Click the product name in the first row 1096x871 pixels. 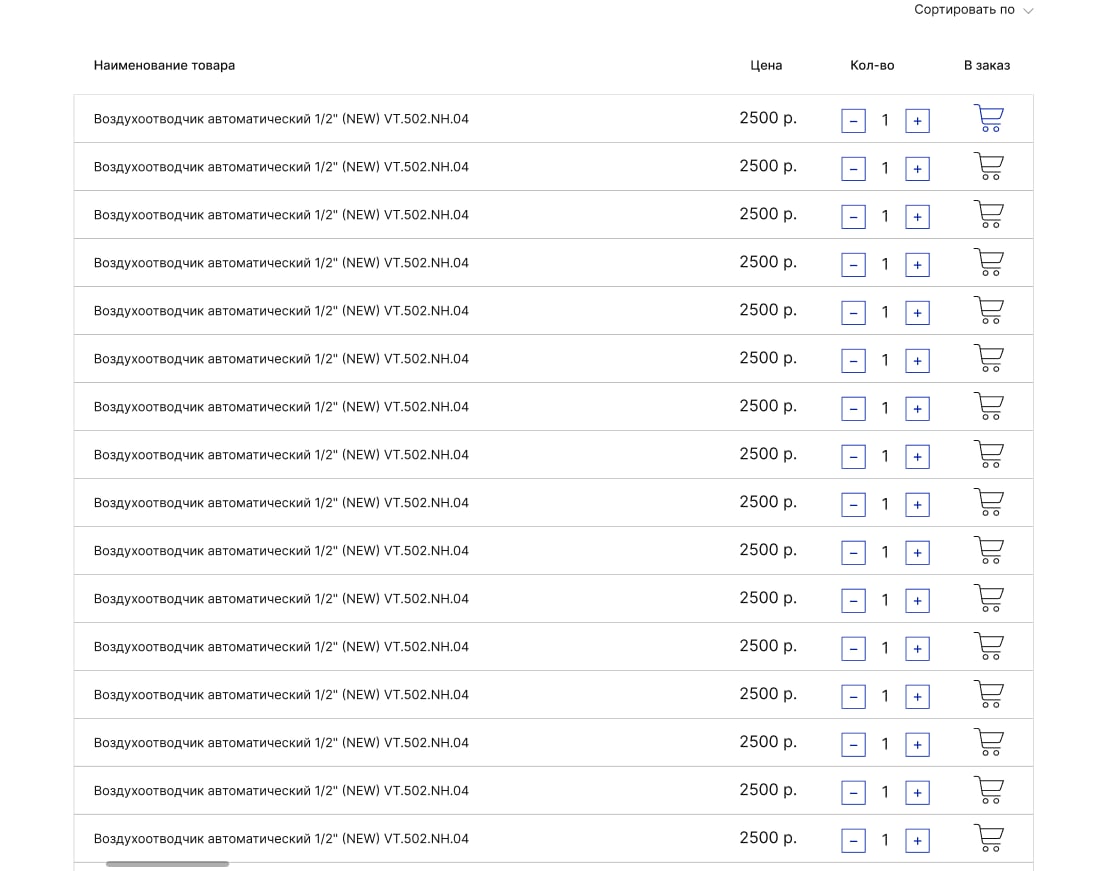click(281, 119)
